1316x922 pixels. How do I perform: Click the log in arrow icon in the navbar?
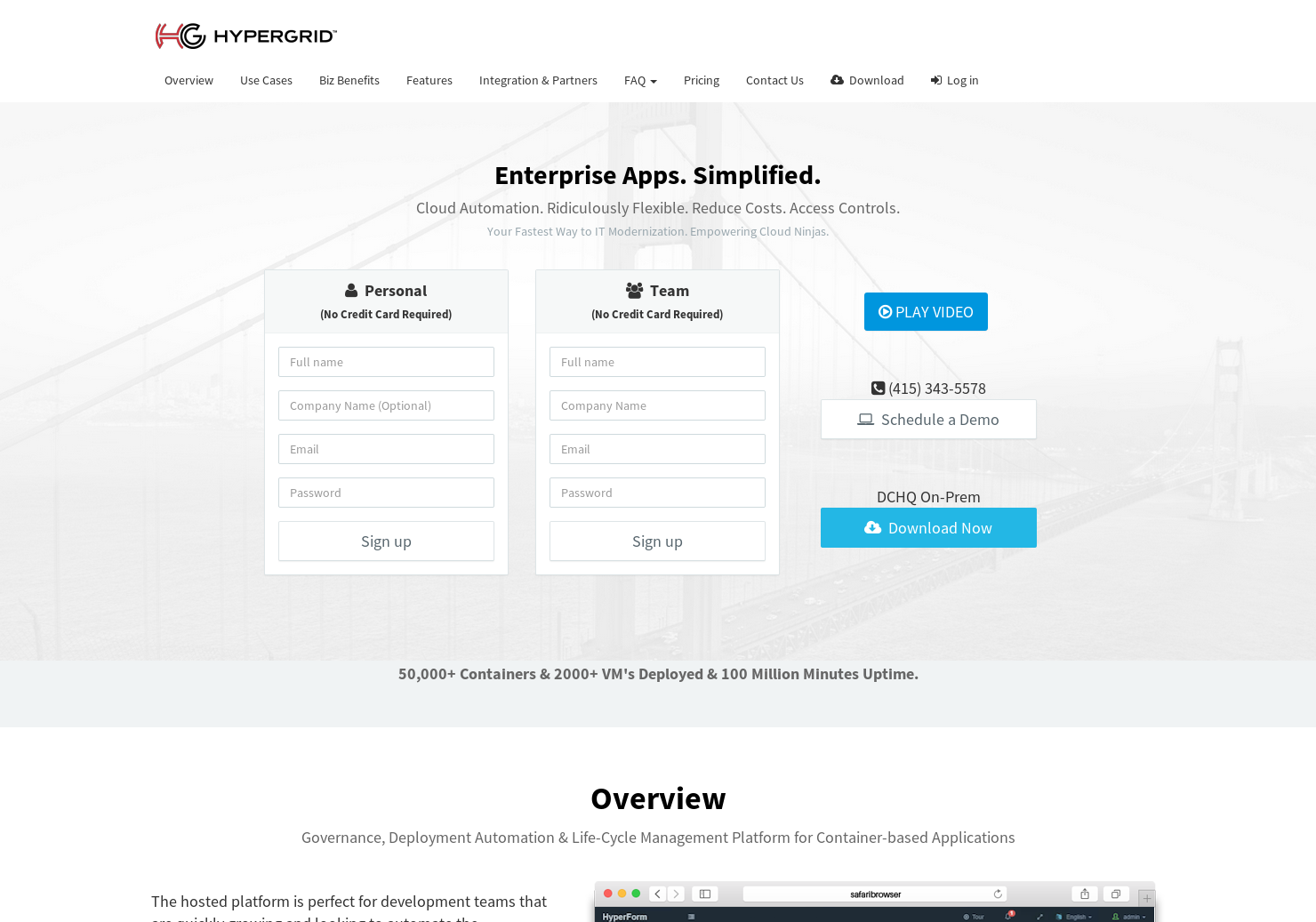click(x=935, y=80)
